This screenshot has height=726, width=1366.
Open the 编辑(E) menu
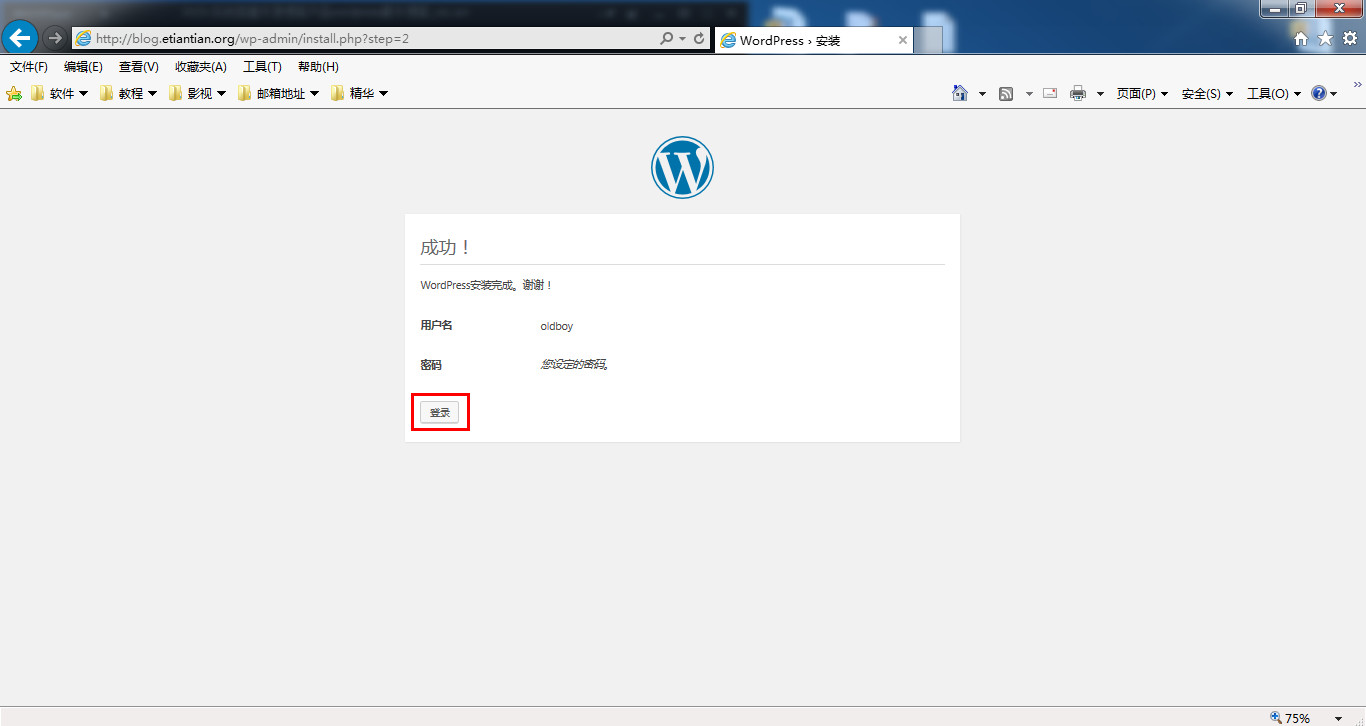[x=83, y=67]
